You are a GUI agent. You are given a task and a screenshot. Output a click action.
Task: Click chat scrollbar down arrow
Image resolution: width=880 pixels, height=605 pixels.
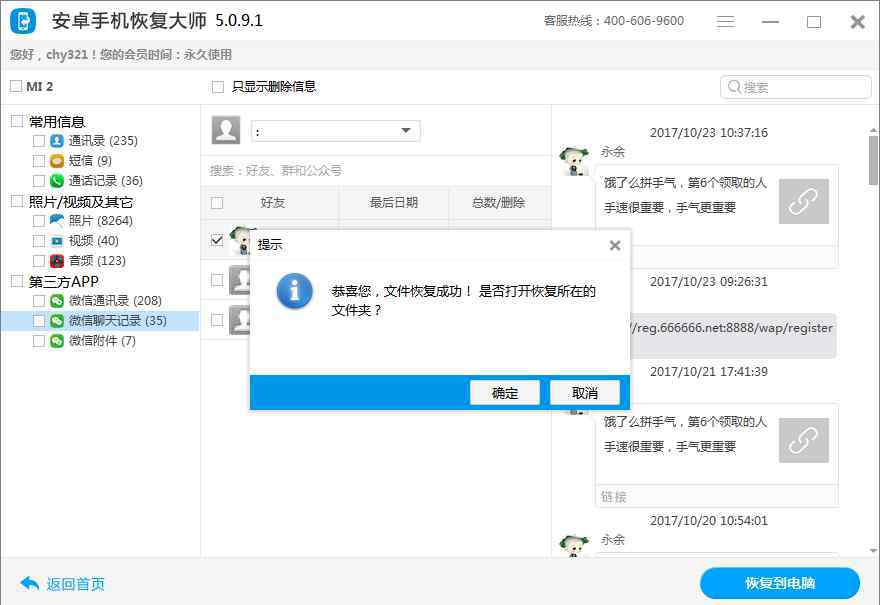pyautogui.click(x=873, y=551)
